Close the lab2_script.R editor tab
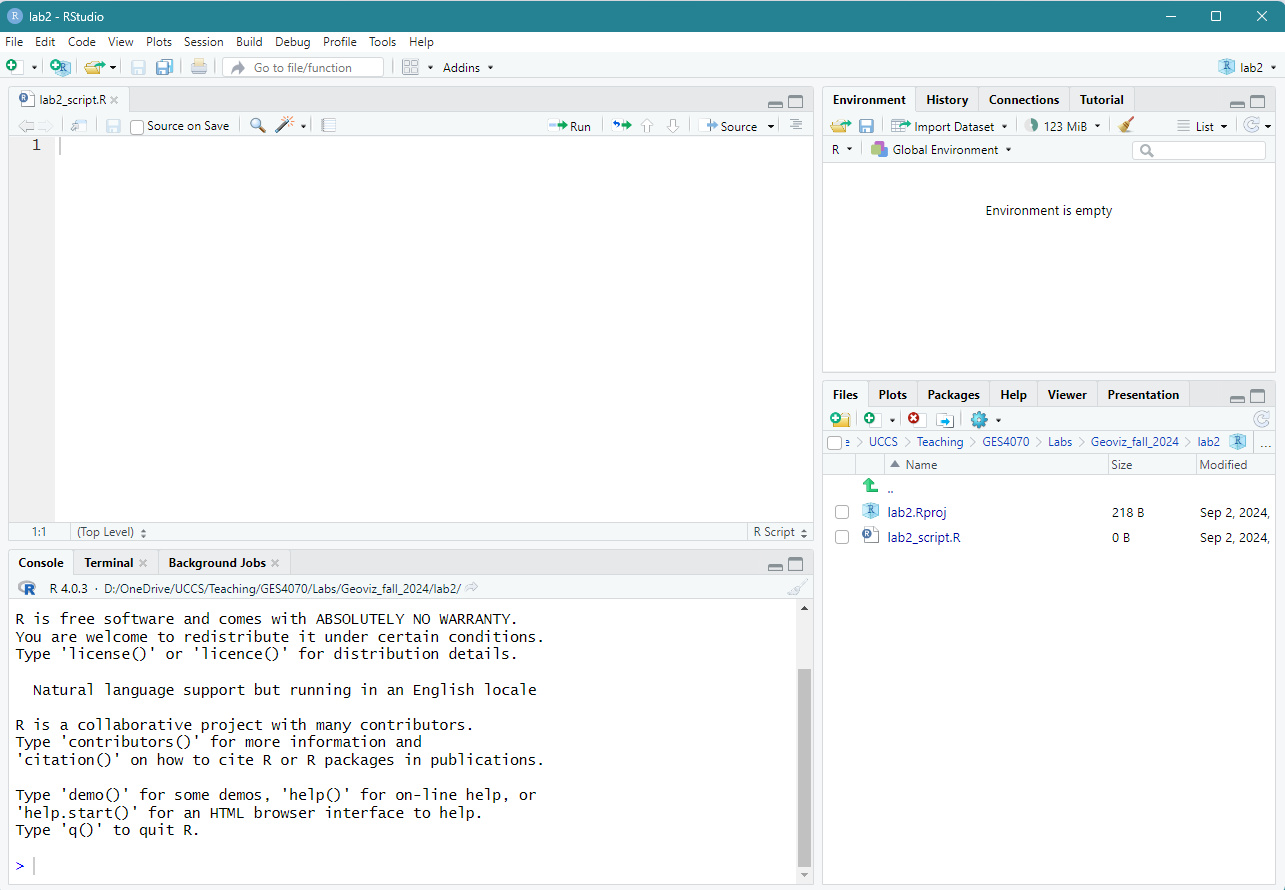 pyautogui.click(x=114, y=100)
